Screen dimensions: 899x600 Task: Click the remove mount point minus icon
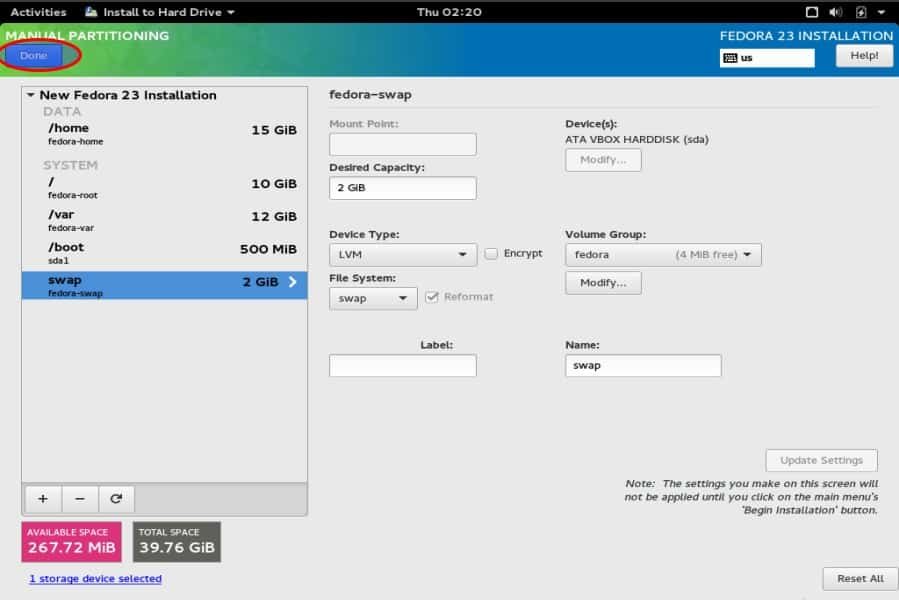pos(80,498)
